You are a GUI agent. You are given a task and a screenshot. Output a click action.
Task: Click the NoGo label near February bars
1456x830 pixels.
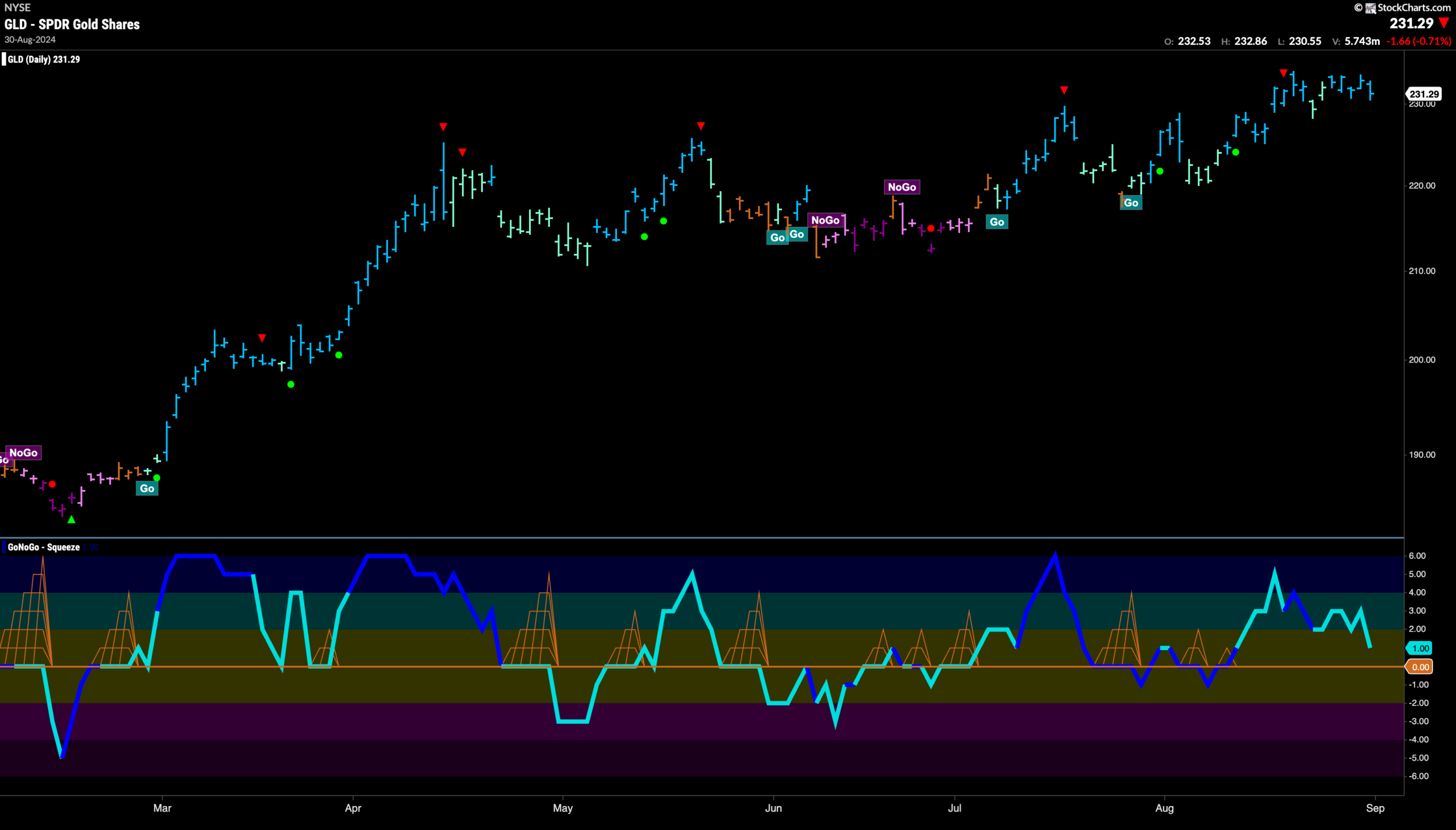coord(23,453)
